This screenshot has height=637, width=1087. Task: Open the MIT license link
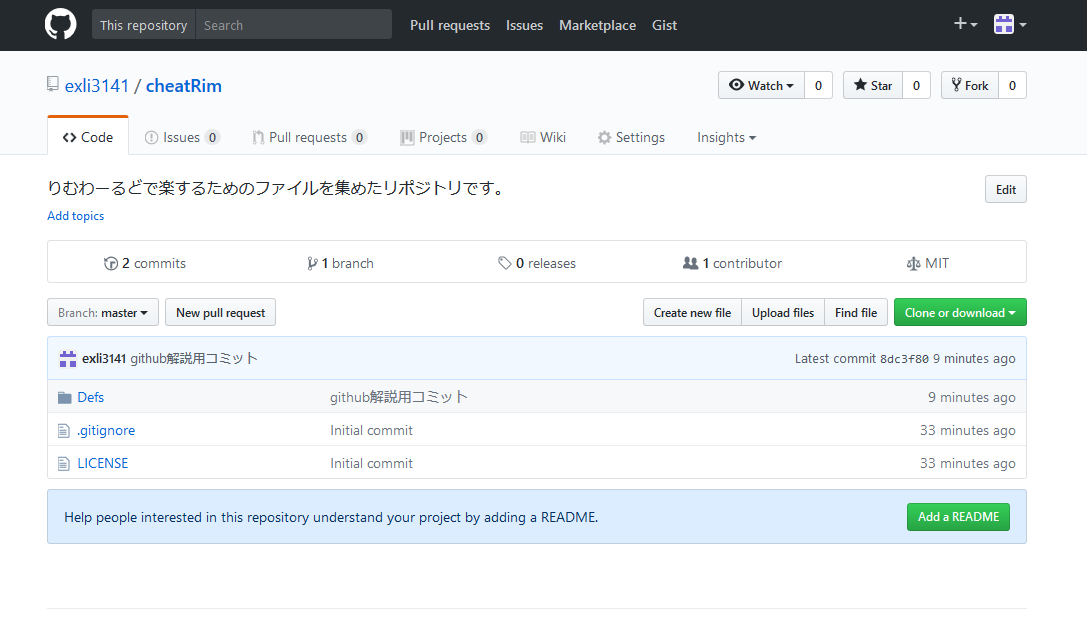click(928, 263)
